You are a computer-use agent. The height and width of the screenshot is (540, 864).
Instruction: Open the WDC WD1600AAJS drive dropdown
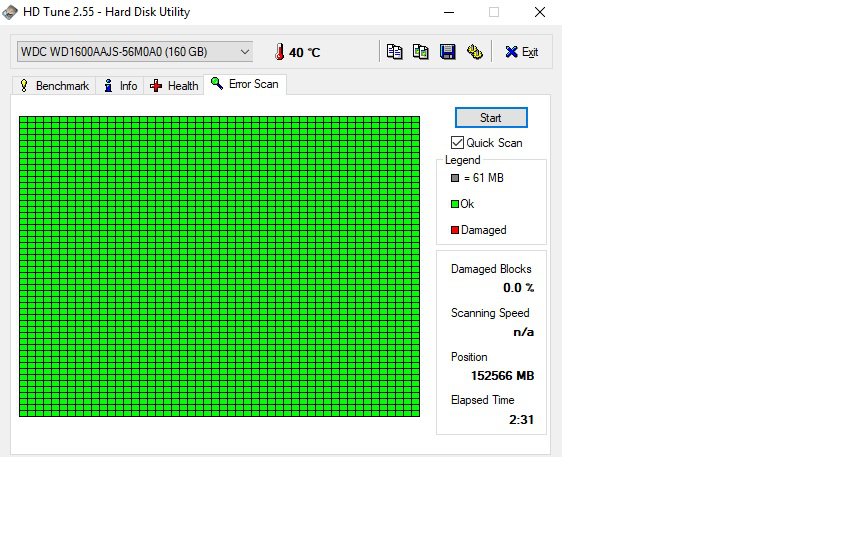(135, 52)
